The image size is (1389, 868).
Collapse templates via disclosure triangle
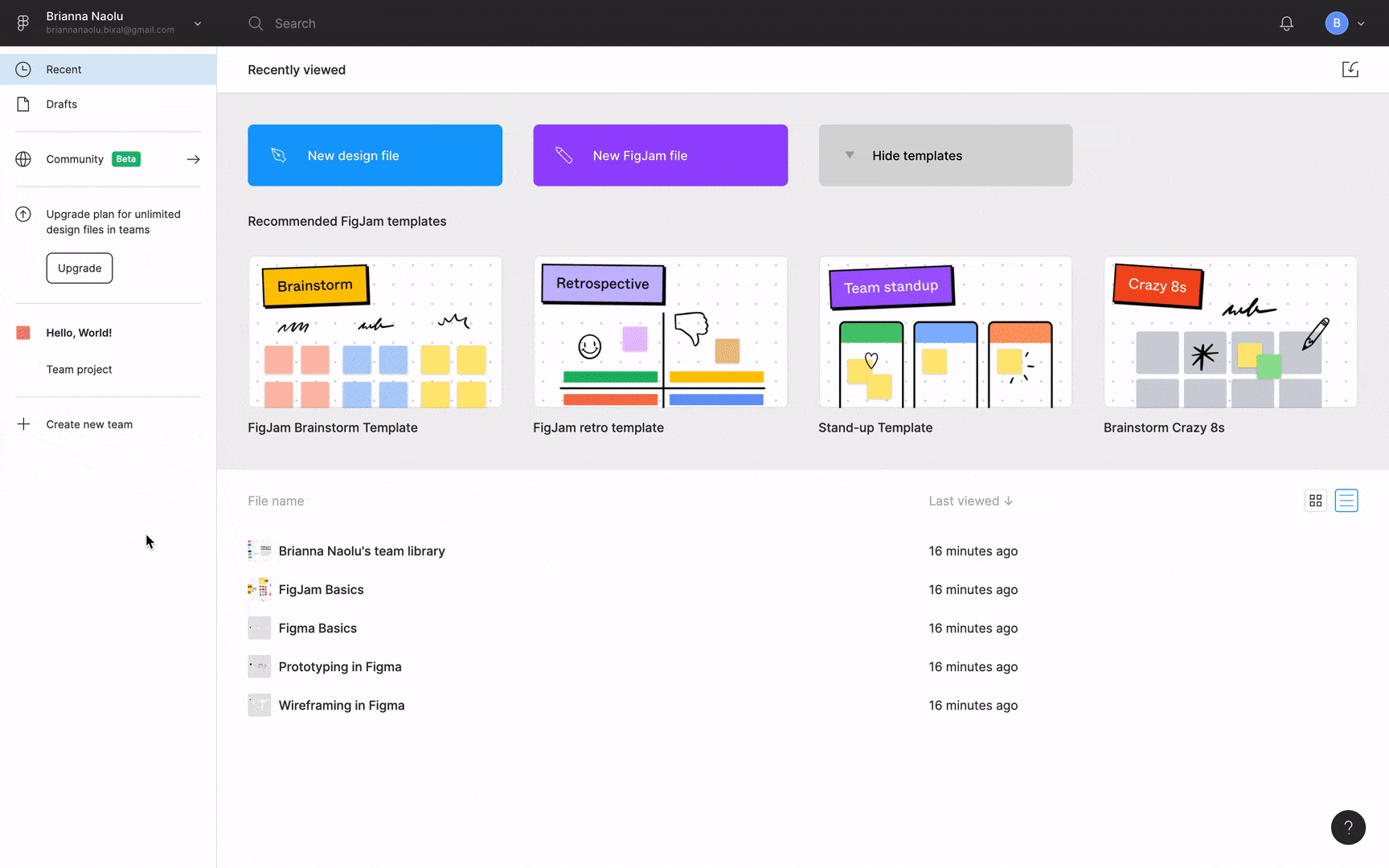tap(850, 155)
